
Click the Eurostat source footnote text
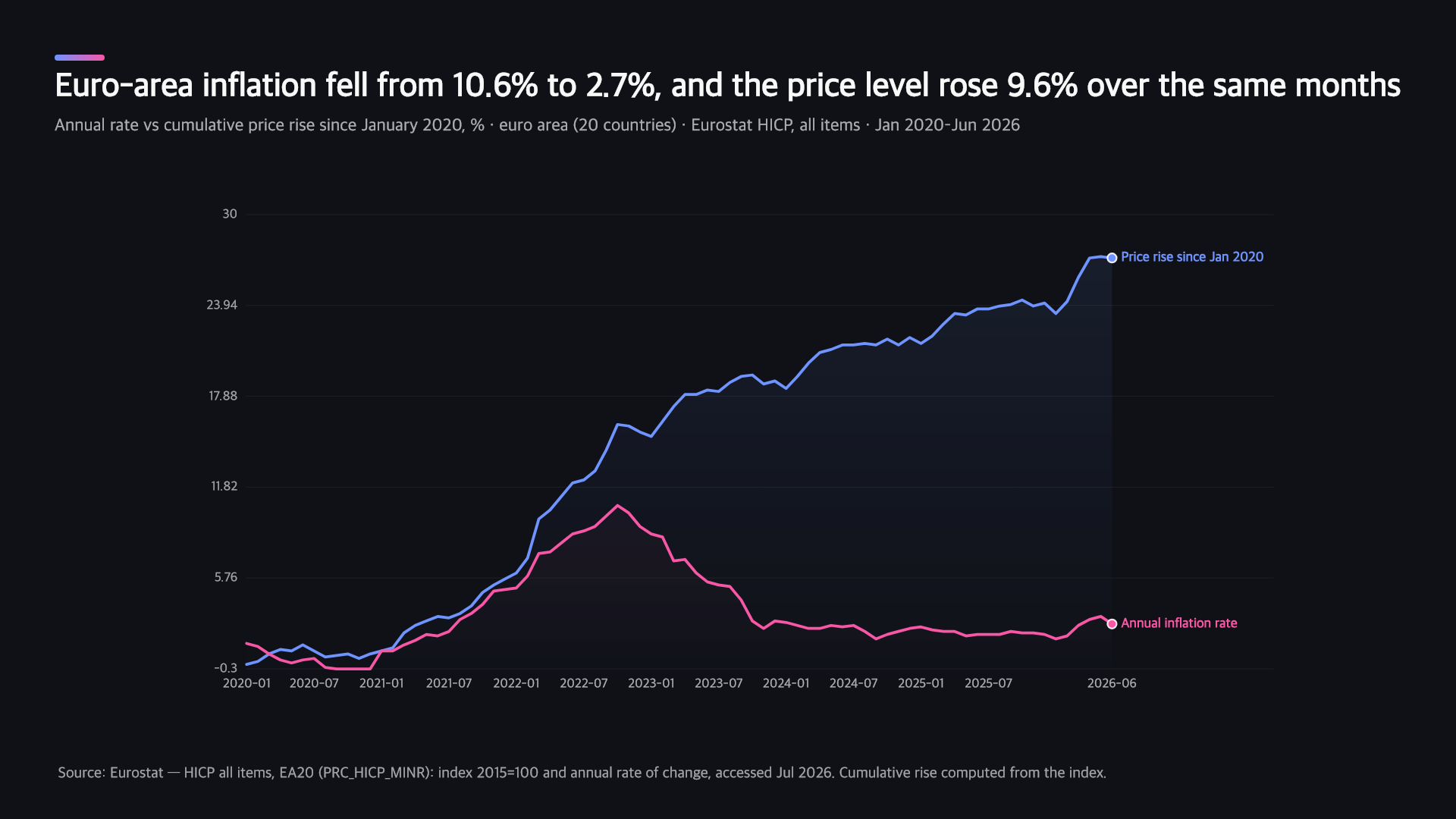point(582,773)
